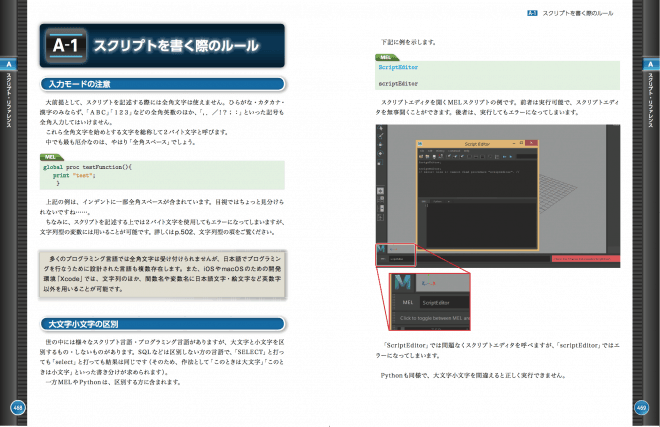Switch to the MEL tab in Script Editor
Image resolution: width=660 pixels, height=427 pixels.
425,201
